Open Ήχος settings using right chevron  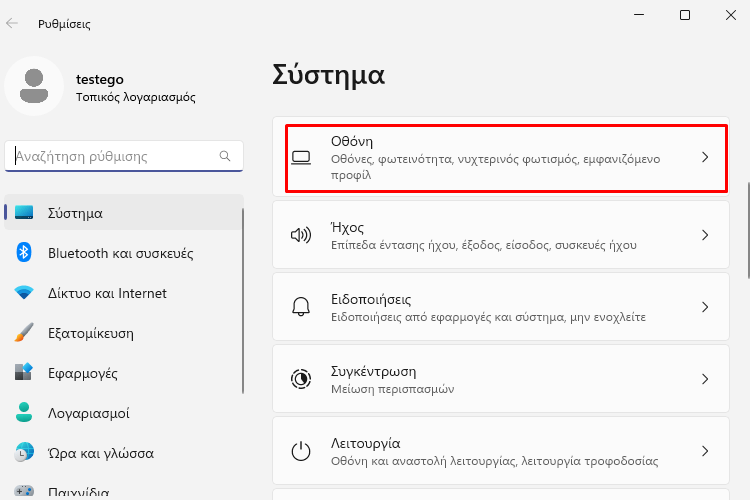pyautogui.click(x=705, y=235)
